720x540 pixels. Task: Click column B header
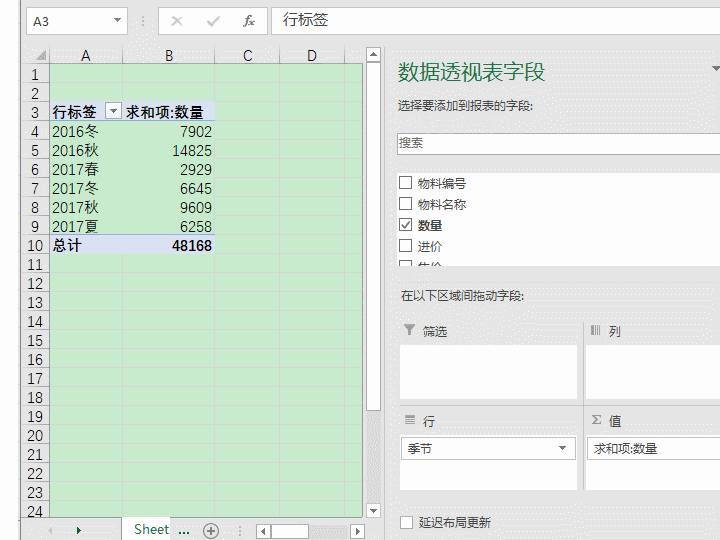click(x=169, y=56)
